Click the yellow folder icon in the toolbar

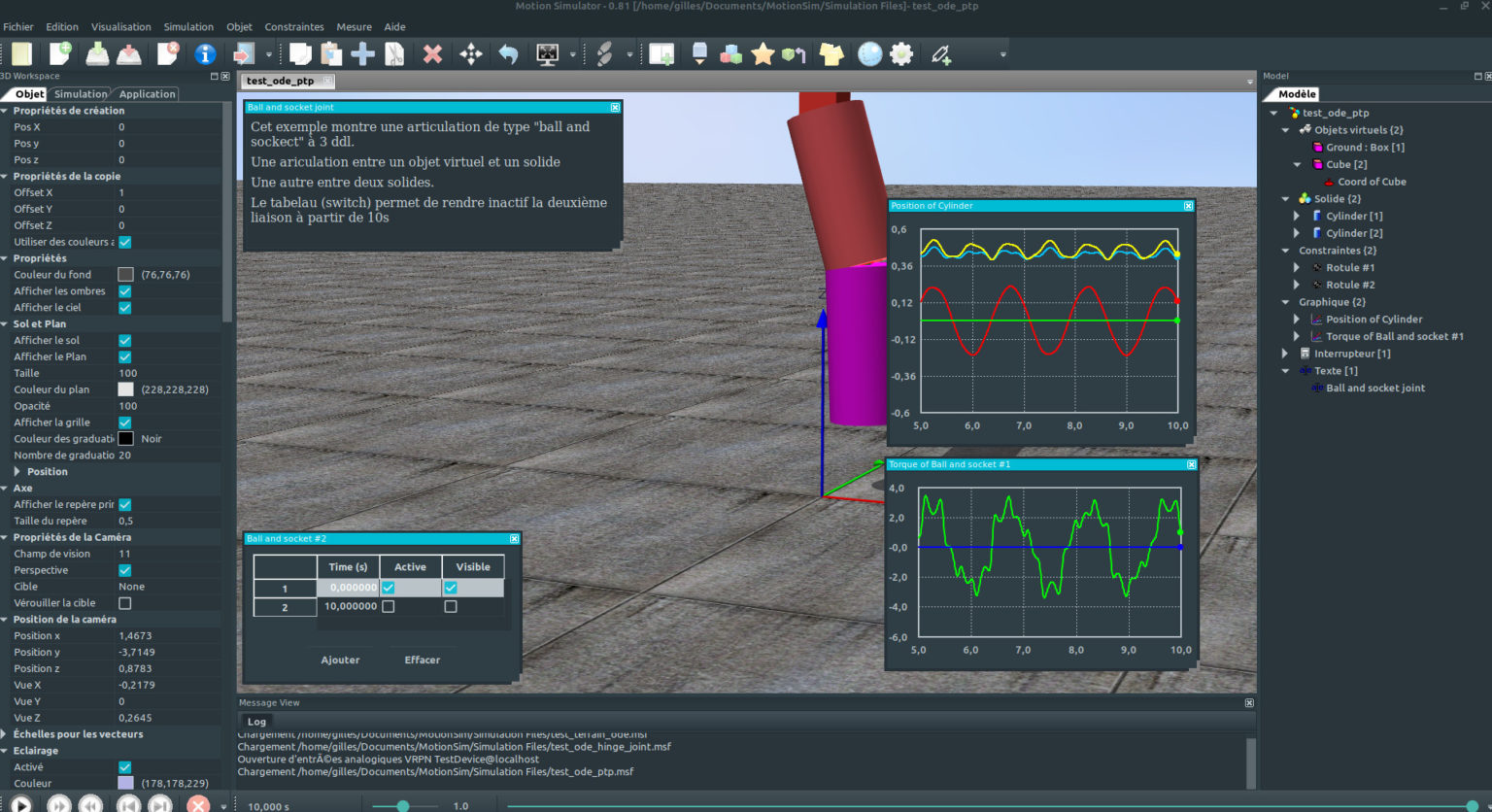tap(831, 54)
